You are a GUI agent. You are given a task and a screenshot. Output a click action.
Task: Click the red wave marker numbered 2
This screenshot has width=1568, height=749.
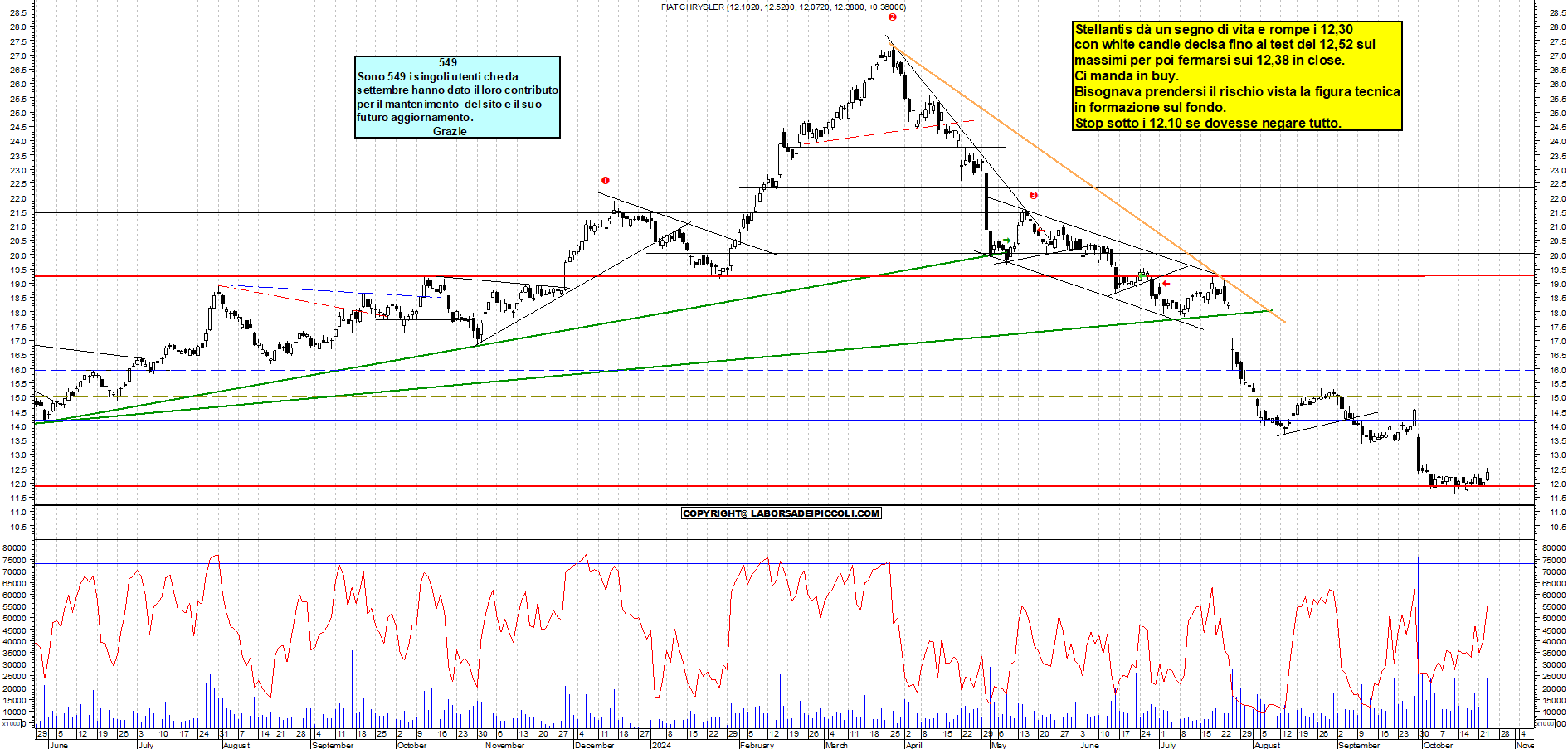(x=893, y=17)
